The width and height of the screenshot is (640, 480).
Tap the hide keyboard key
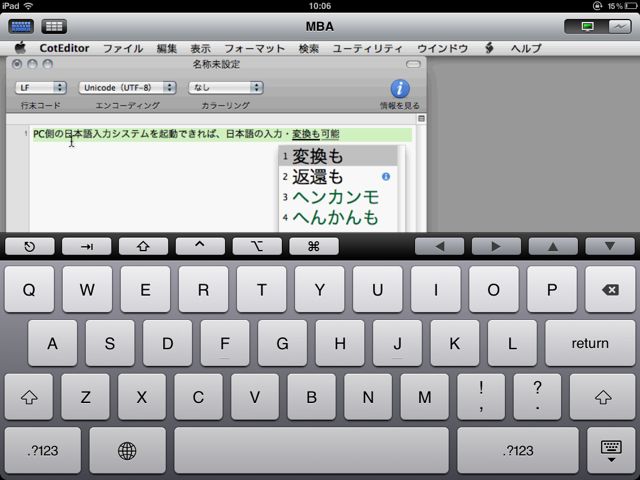(611, 450)
